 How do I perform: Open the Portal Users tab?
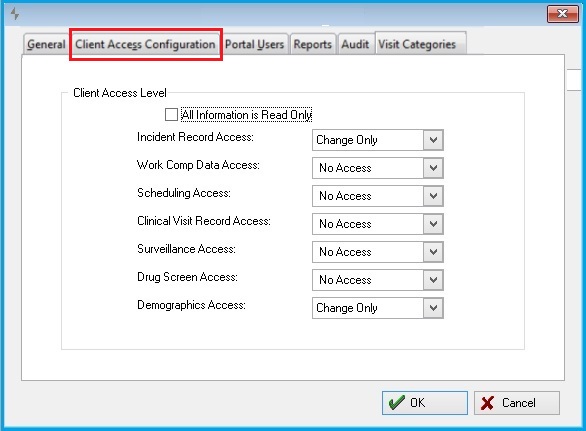point(255,44)
